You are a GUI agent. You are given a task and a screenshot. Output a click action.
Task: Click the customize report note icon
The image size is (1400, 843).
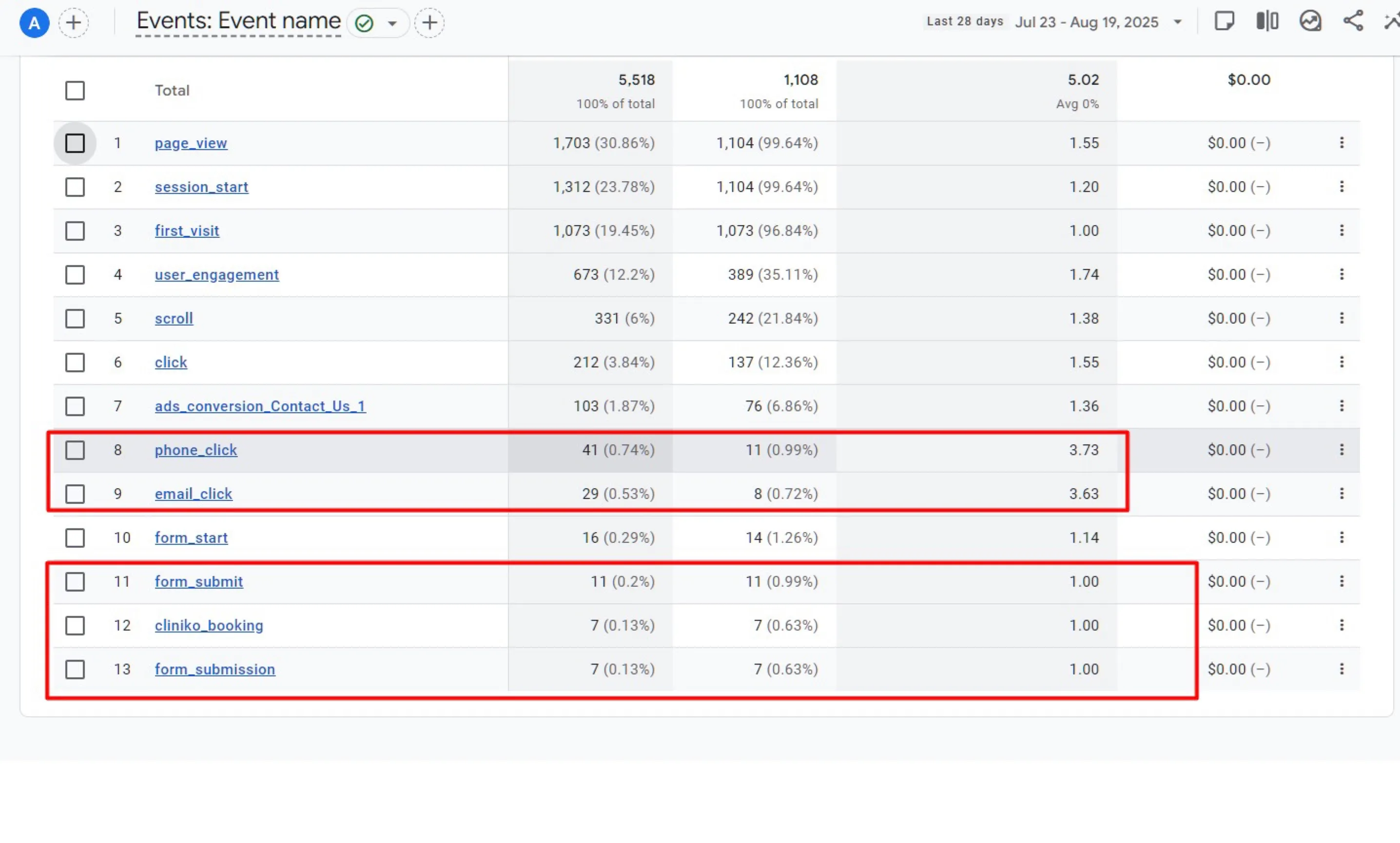tap(1224, 21)
